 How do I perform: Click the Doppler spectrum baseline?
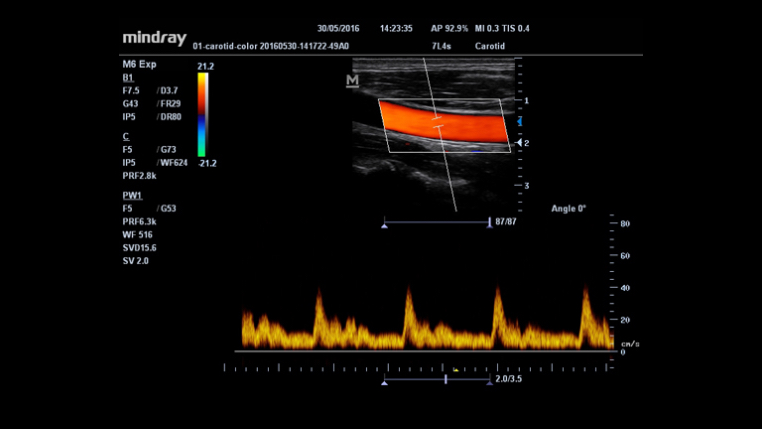pos(425,351)
